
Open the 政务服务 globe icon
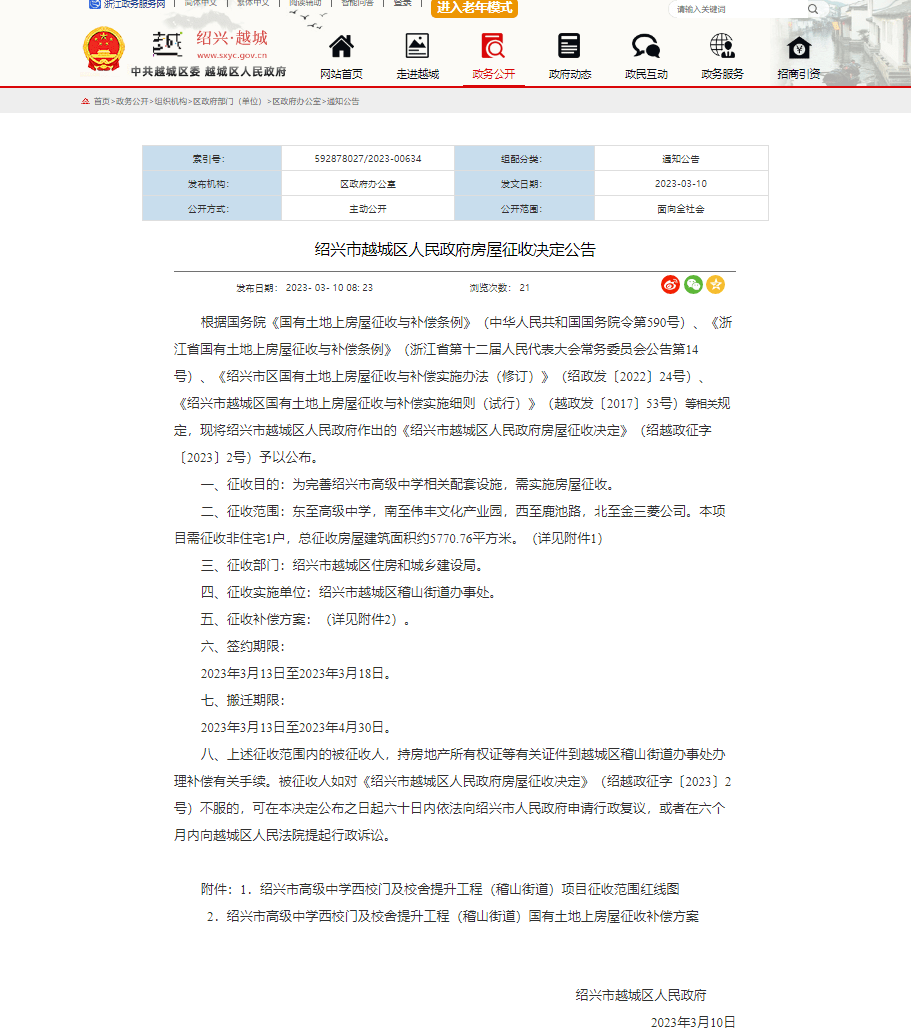[722, 46]
